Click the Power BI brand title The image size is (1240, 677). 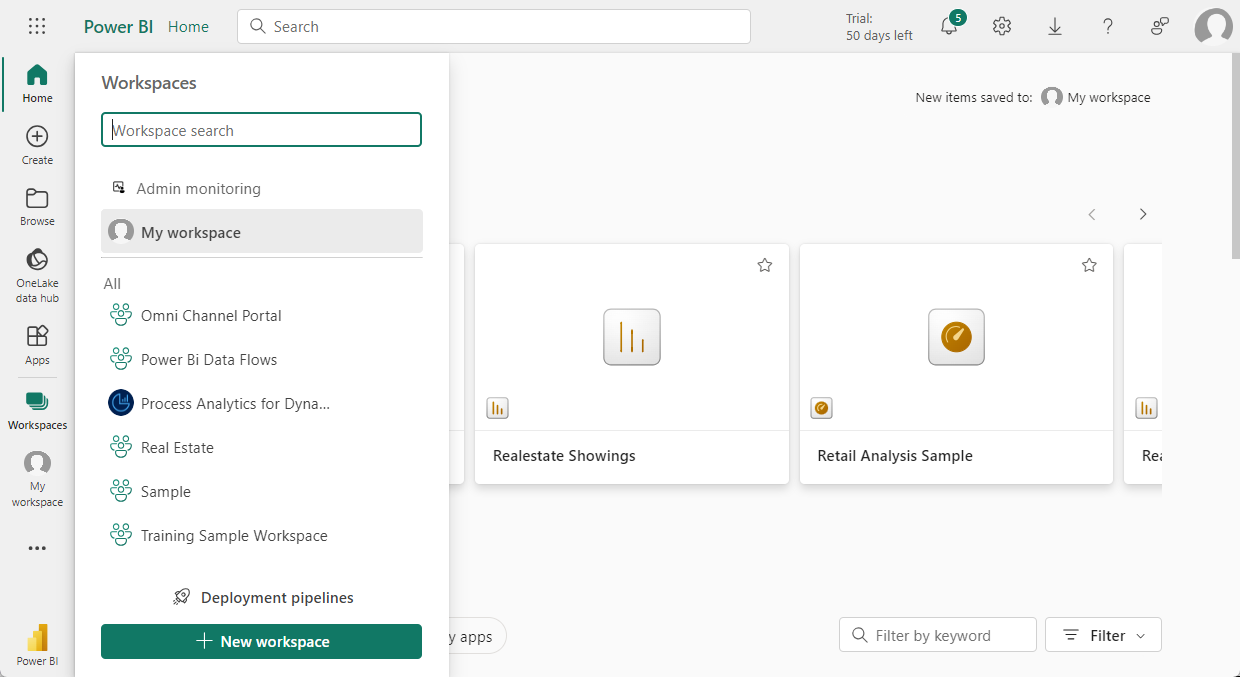click(x=118, y=27)
